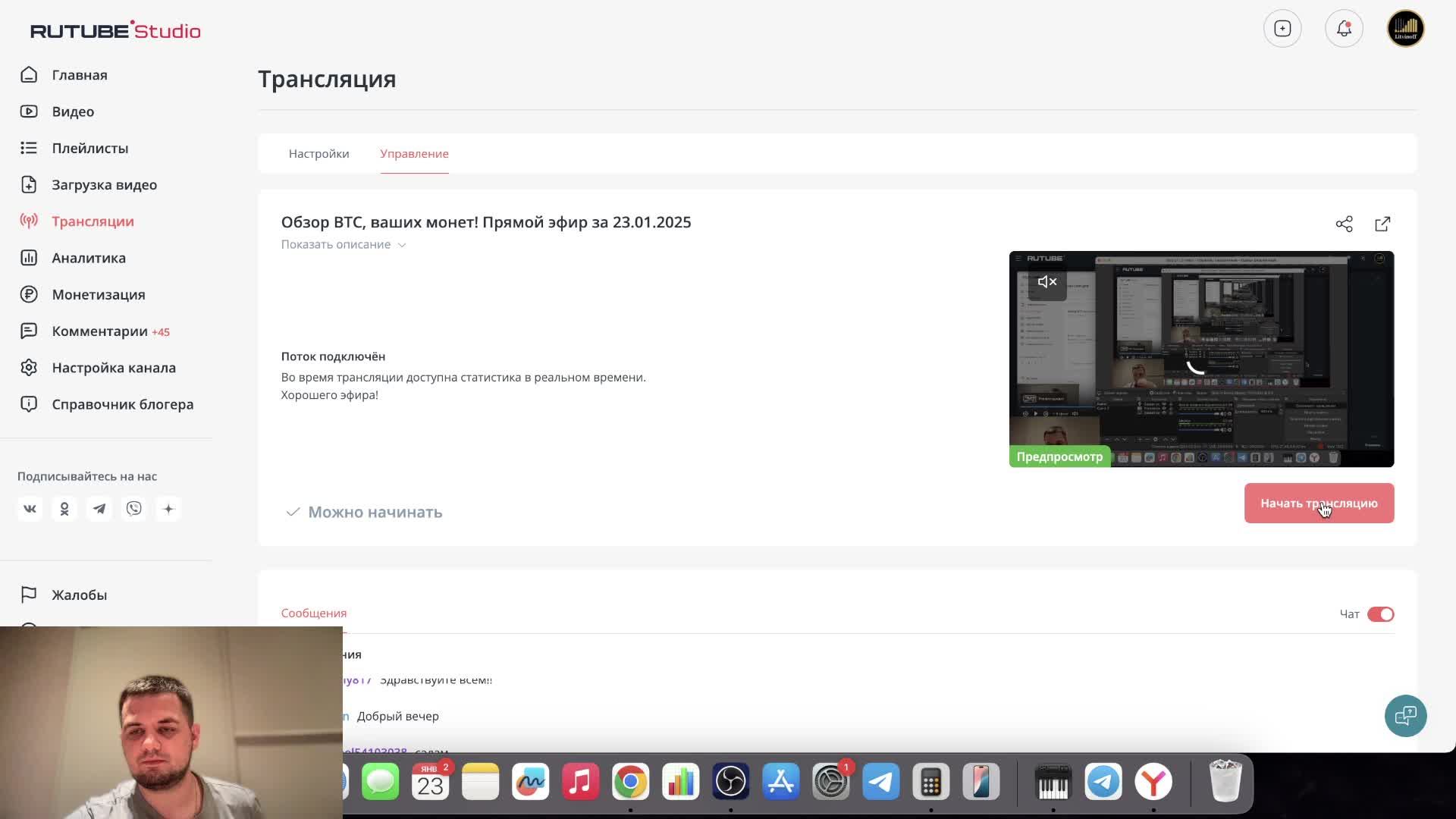Click the gear icon beside Настройка канала

click(29, 367)
